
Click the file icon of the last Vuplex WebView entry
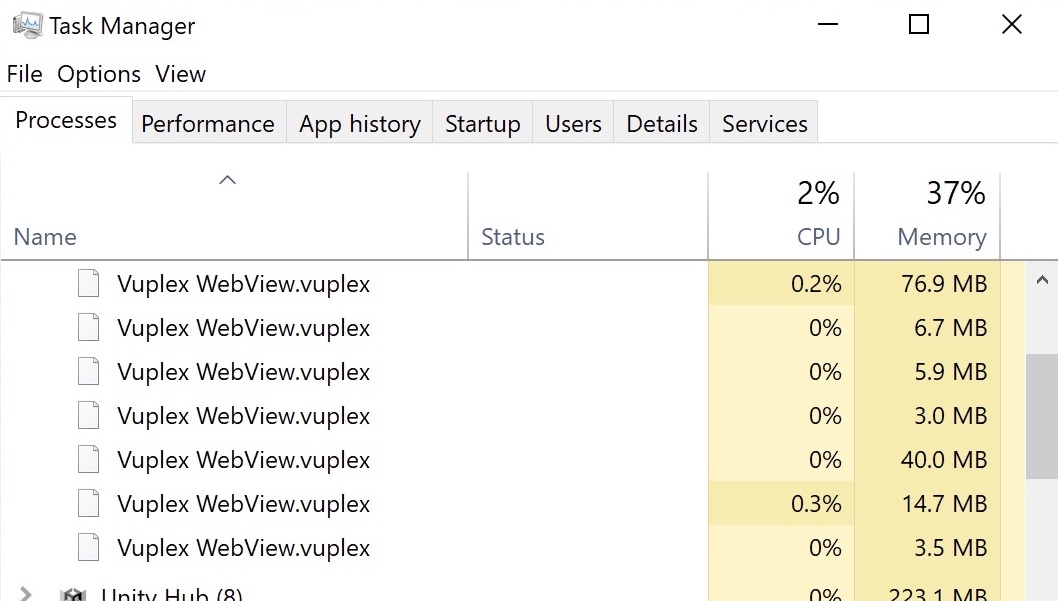tap(87, 547)
